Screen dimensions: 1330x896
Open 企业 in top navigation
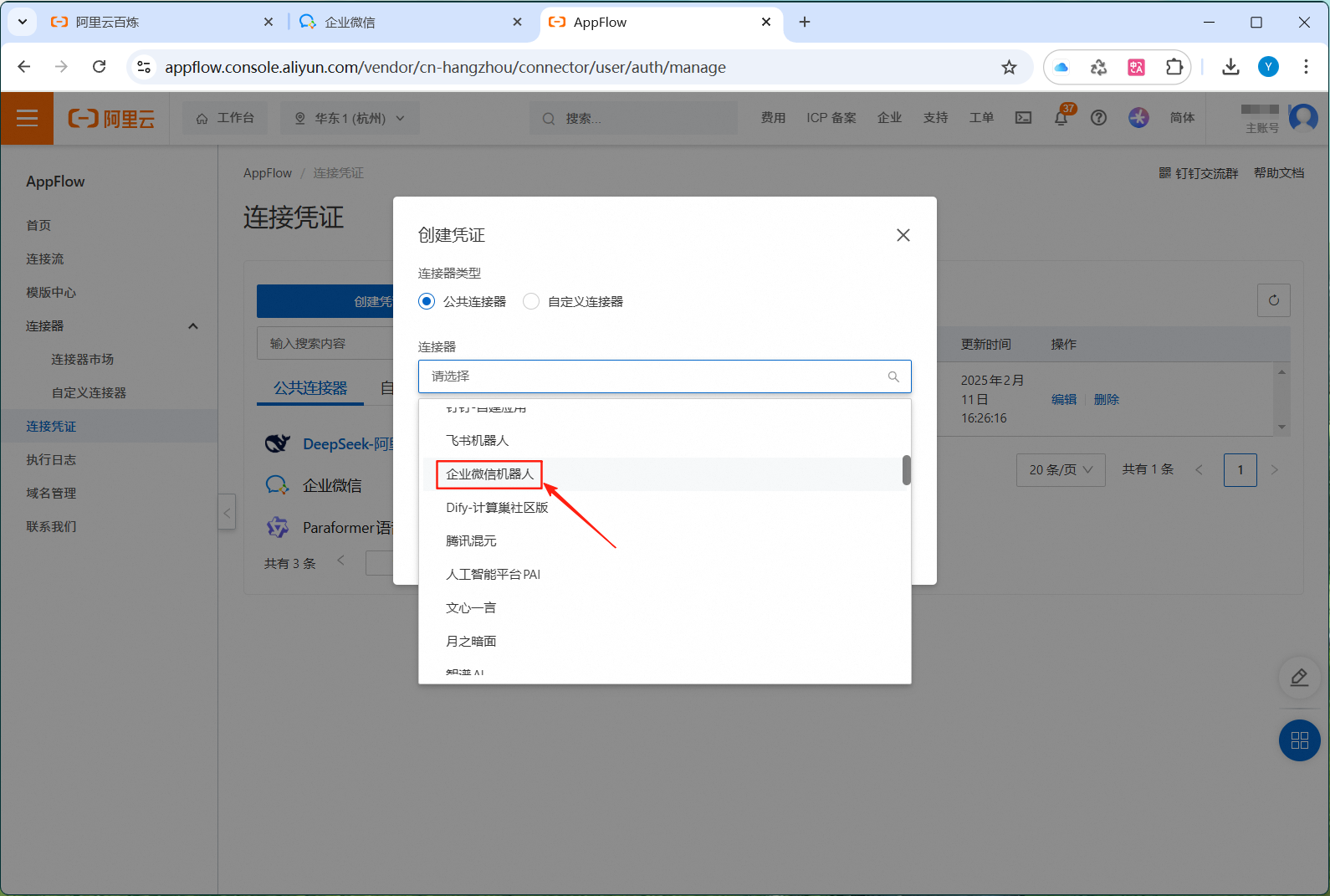[x=889, y=118]
